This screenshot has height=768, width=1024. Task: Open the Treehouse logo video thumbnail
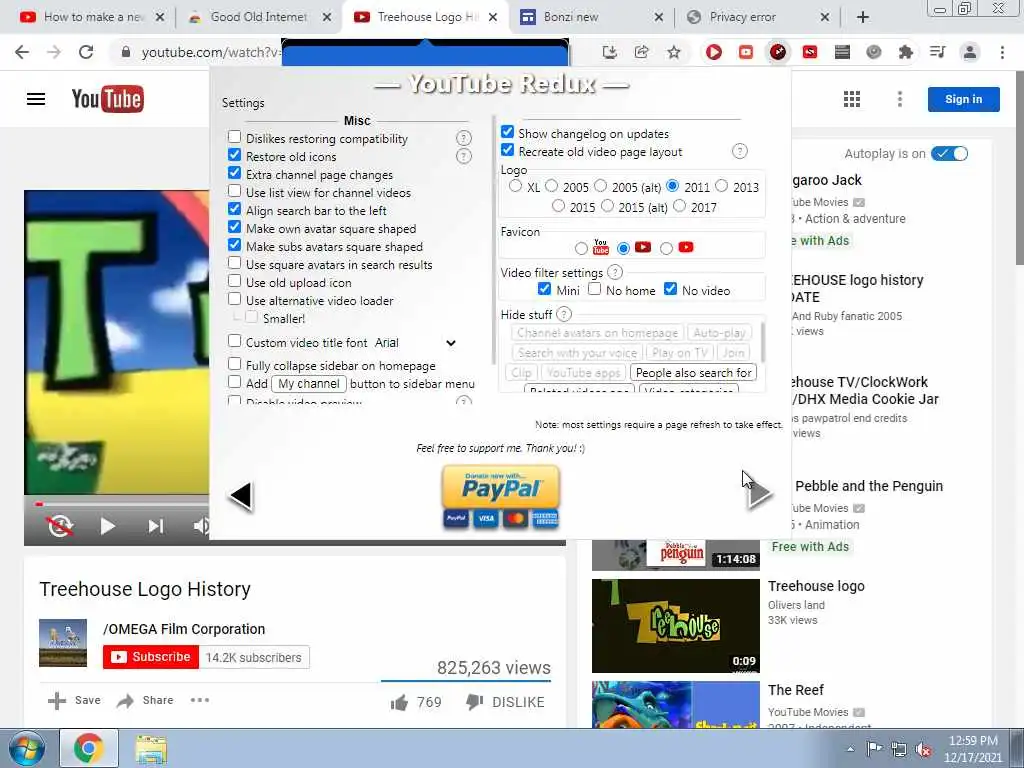coord(676,626)
